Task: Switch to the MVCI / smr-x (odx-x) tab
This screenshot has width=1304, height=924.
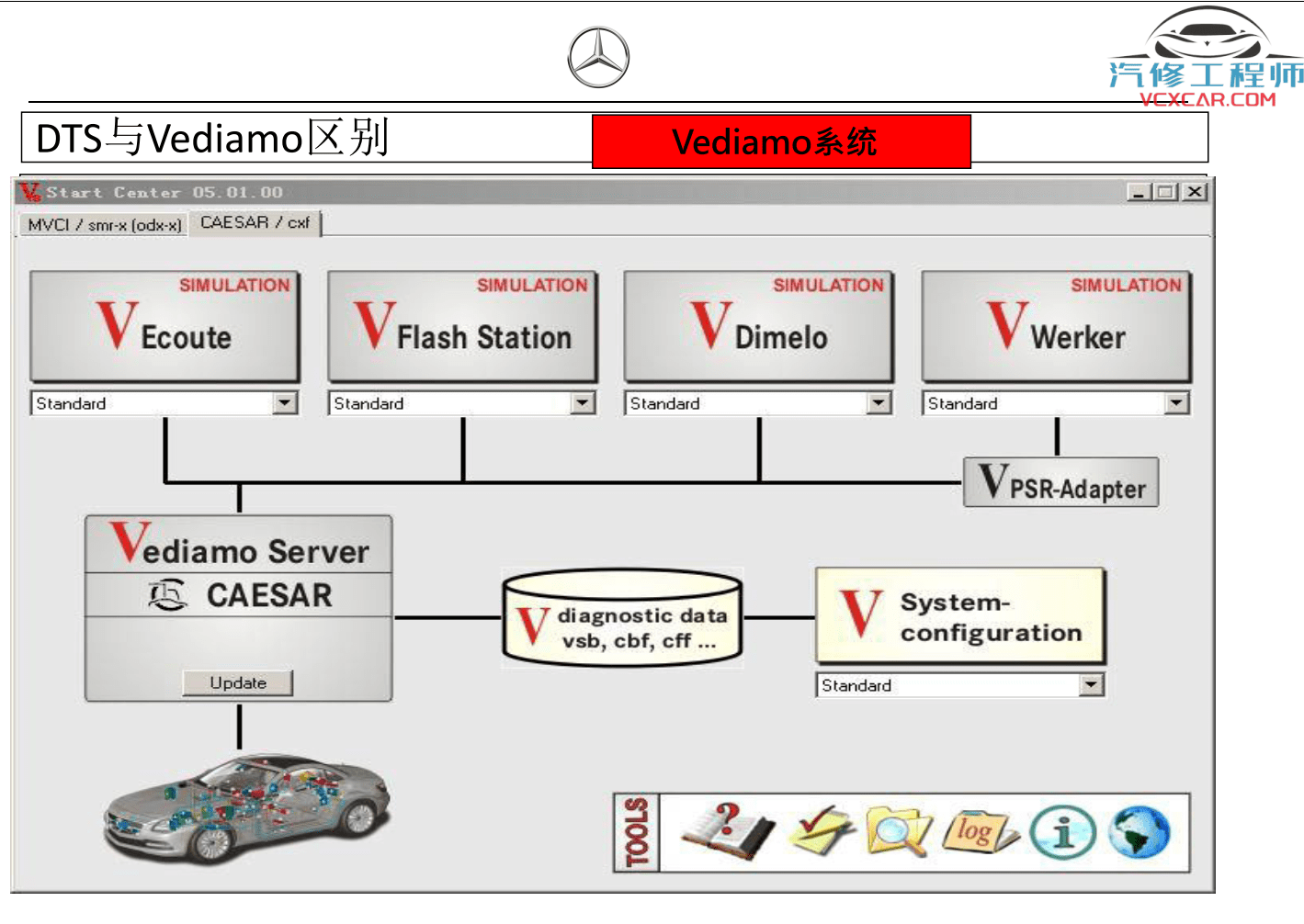Action: 104,225
